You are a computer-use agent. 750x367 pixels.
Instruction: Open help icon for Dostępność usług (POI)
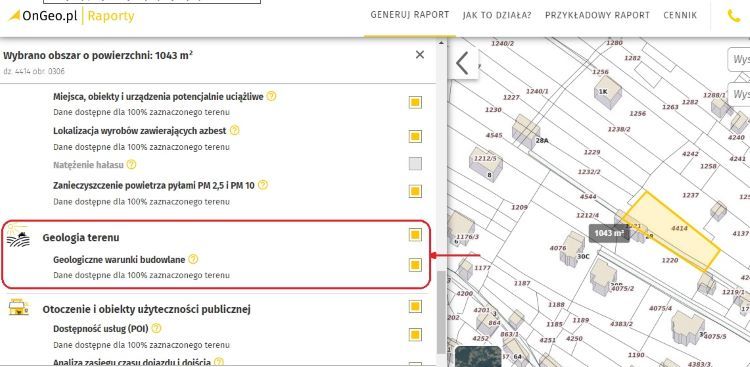click(156, 329)
